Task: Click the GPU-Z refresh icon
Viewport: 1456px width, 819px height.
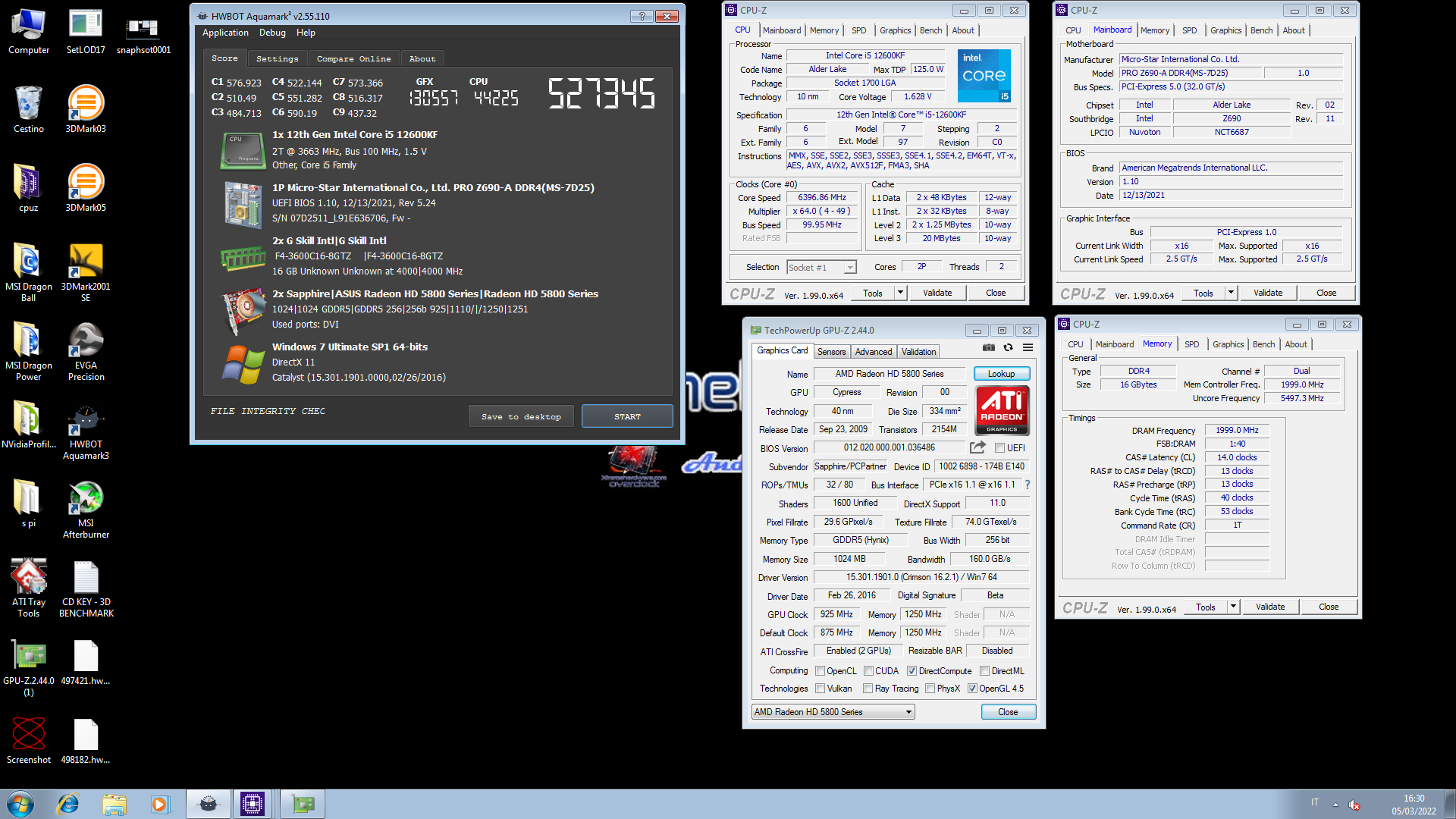Action: point(1008,348)
